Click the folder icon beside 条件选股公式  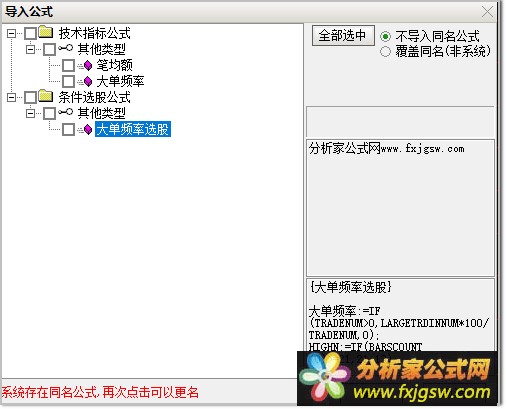click(x=46, y=96)
